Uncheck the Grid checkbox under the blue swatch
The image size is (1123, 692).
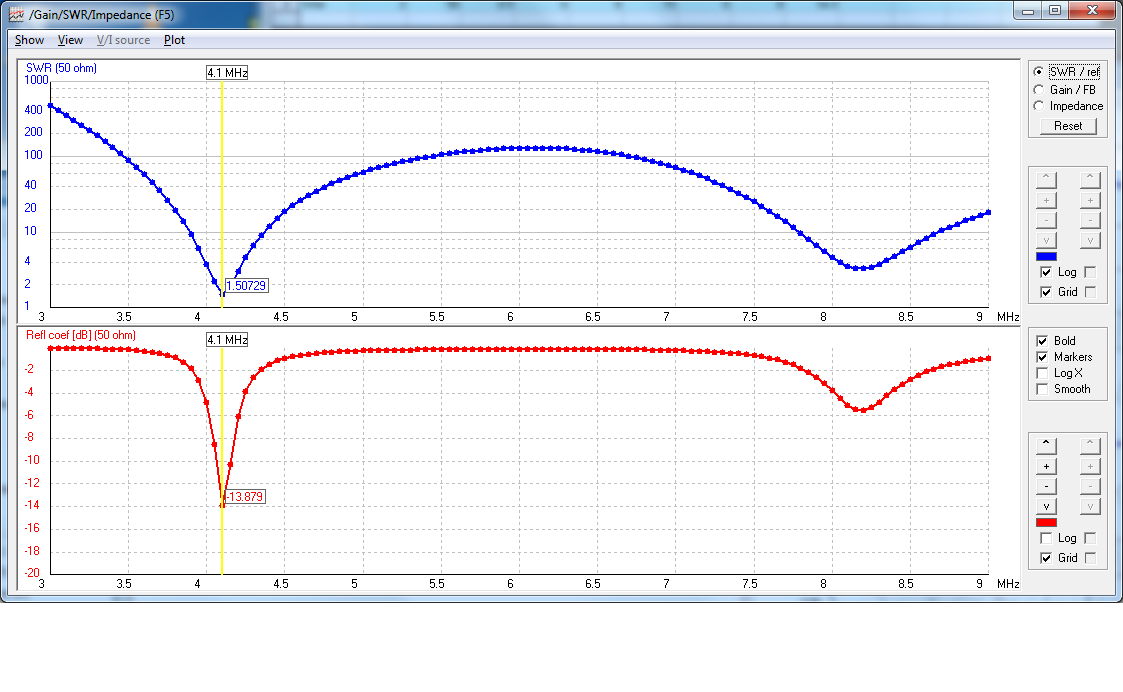pyautogui.click(x=1046, y=292)
